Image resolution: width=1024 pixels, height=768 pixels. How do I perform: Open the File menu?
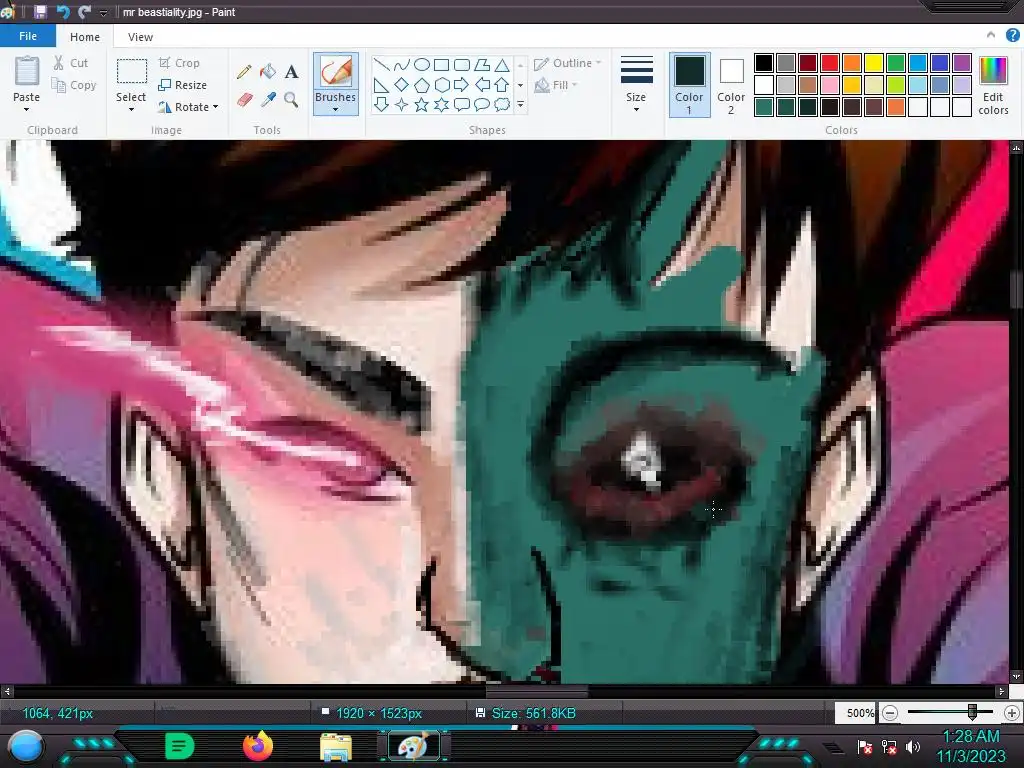[27, 36]
